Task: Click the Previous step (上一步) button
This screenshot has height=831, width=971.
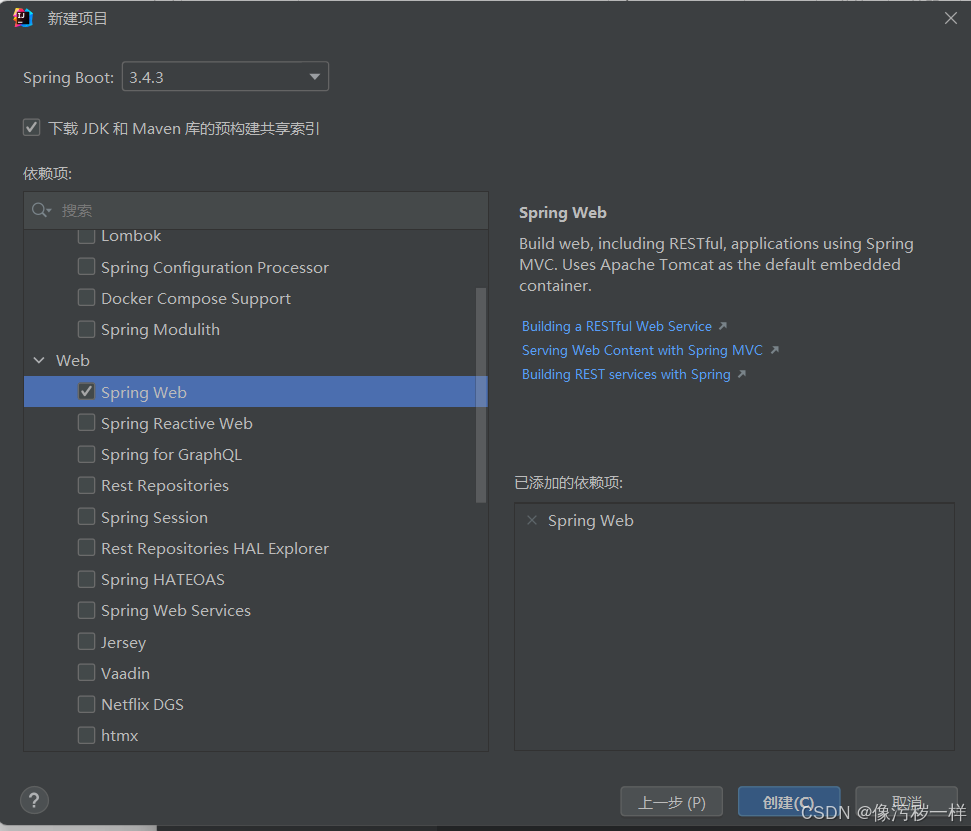Action: tap(671, 803)
